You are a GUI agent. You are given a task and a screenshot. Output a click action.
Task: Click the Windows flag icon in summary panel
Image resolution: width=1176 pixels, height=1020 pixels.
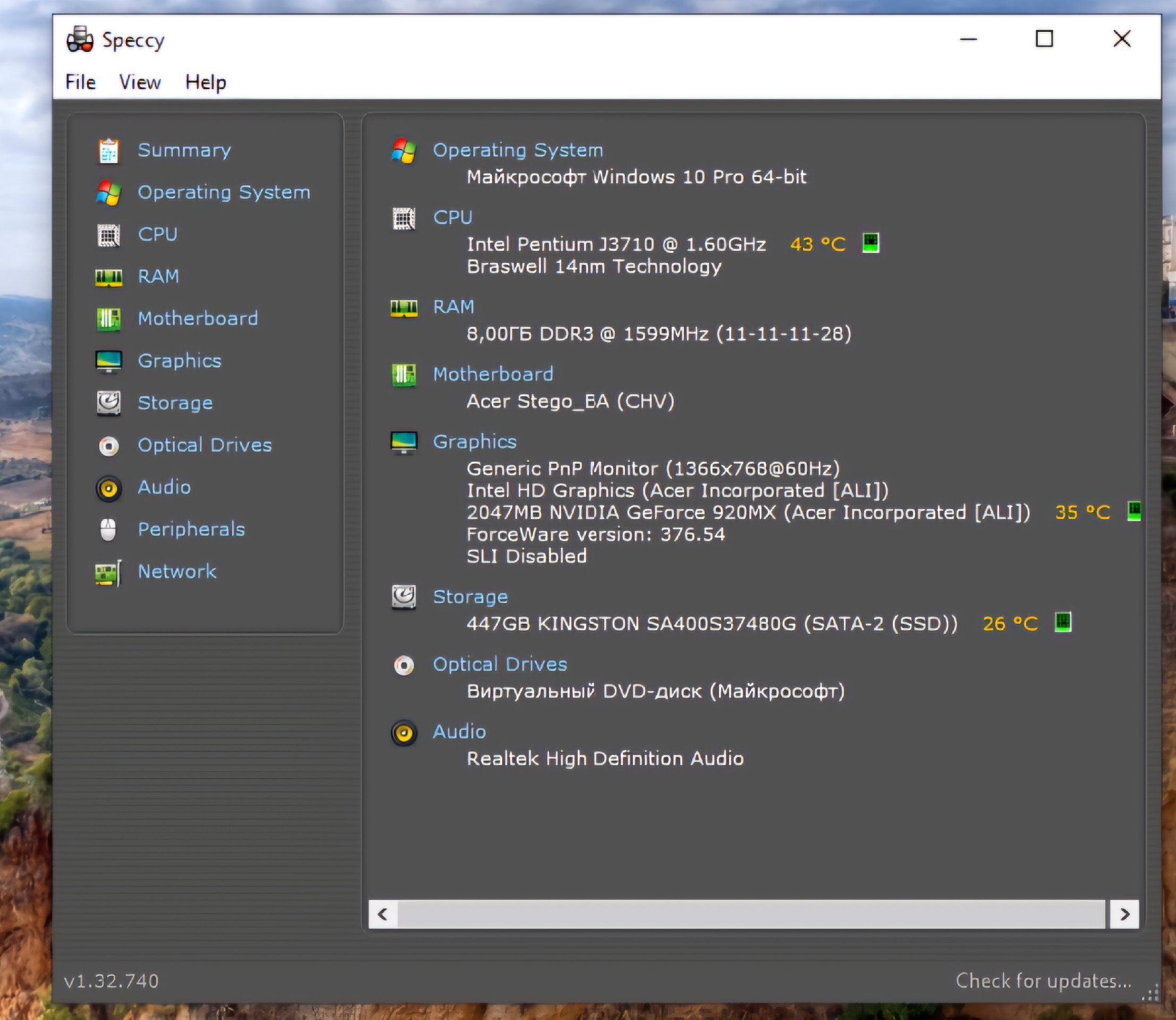pos(403,151)
